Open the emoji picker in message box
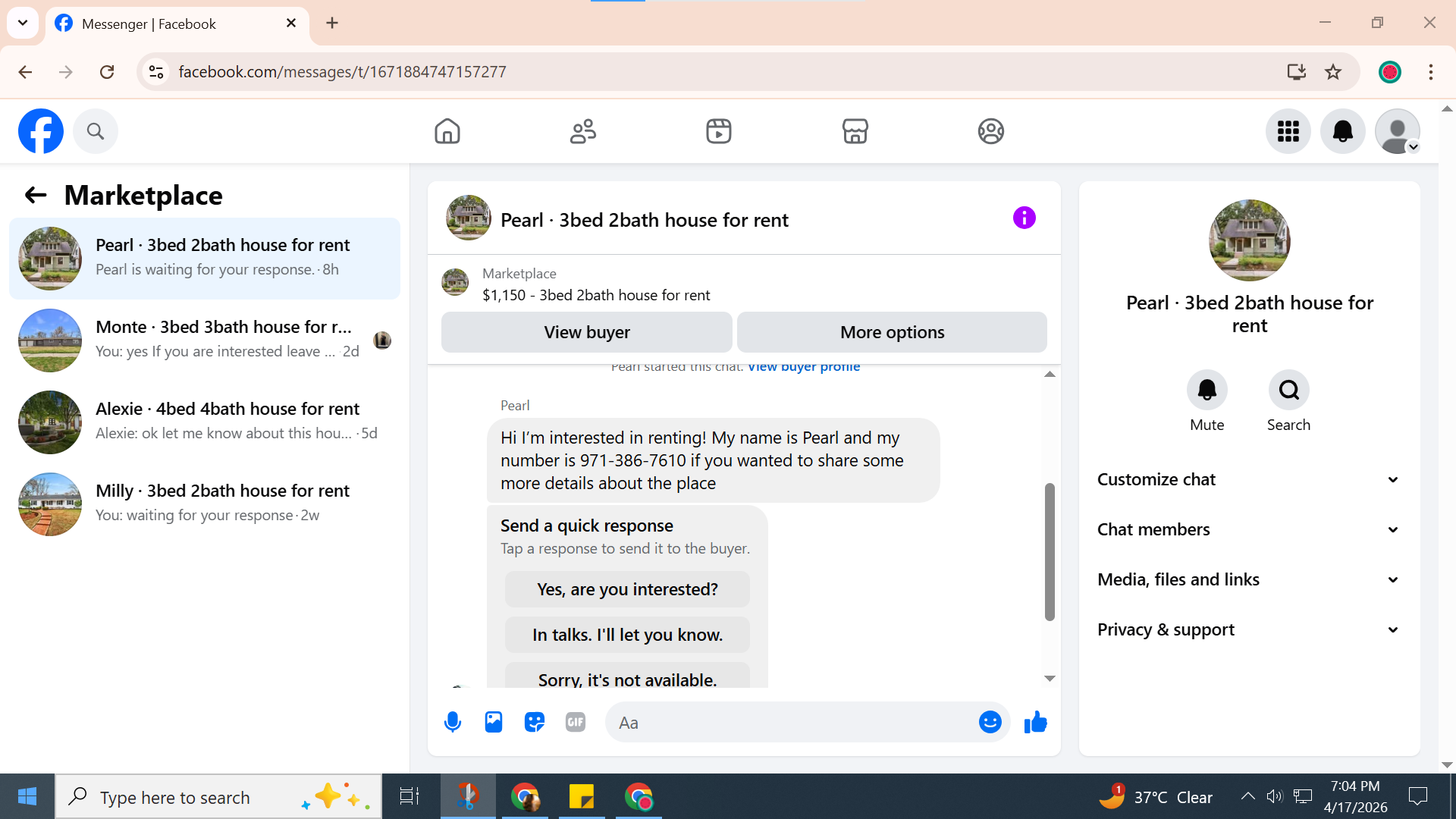This screenshot has width=1456, height=819. pos(990,722)
